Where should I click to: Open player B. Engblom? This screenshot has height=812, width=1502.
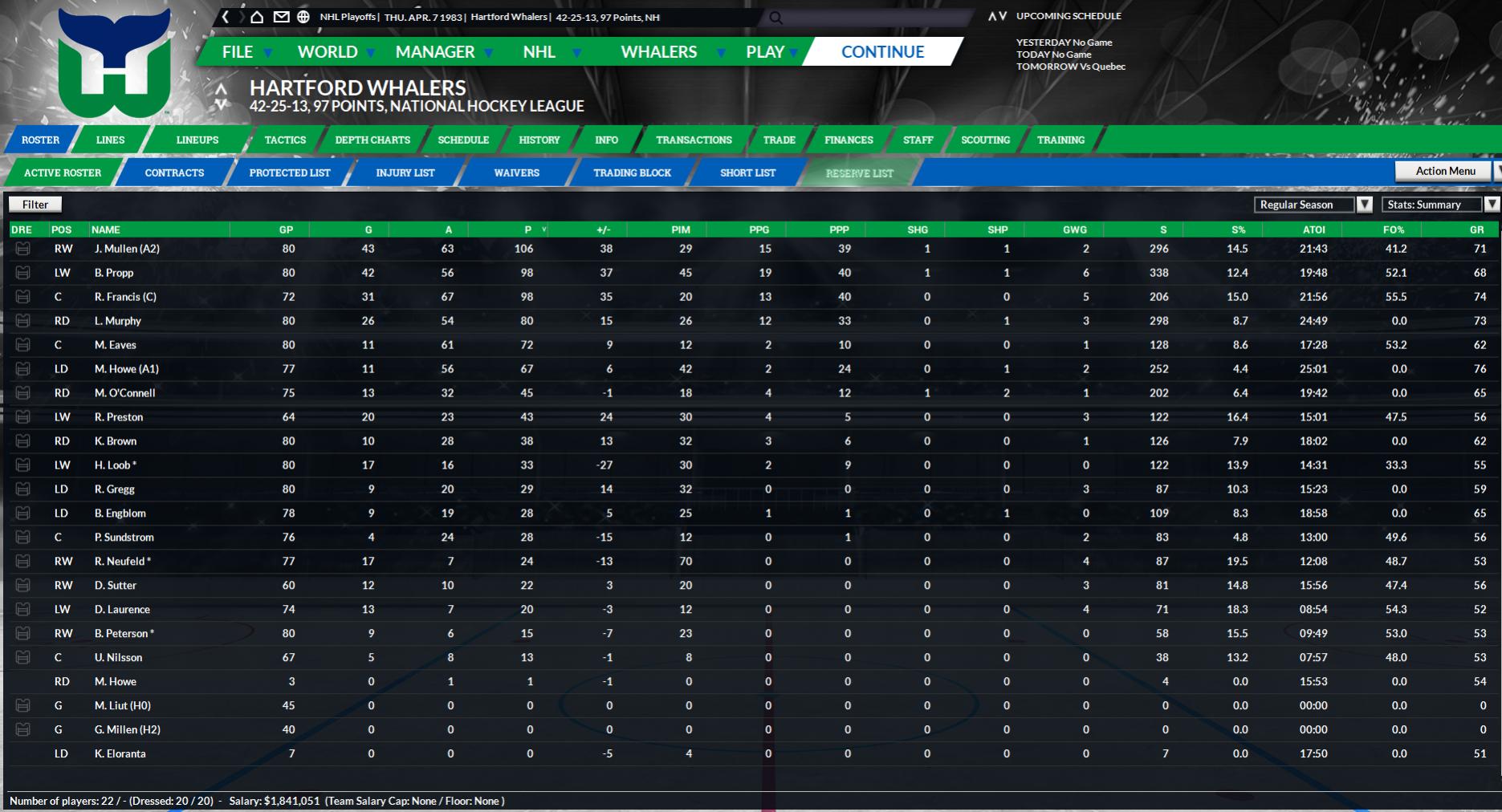tap(122, 514)
